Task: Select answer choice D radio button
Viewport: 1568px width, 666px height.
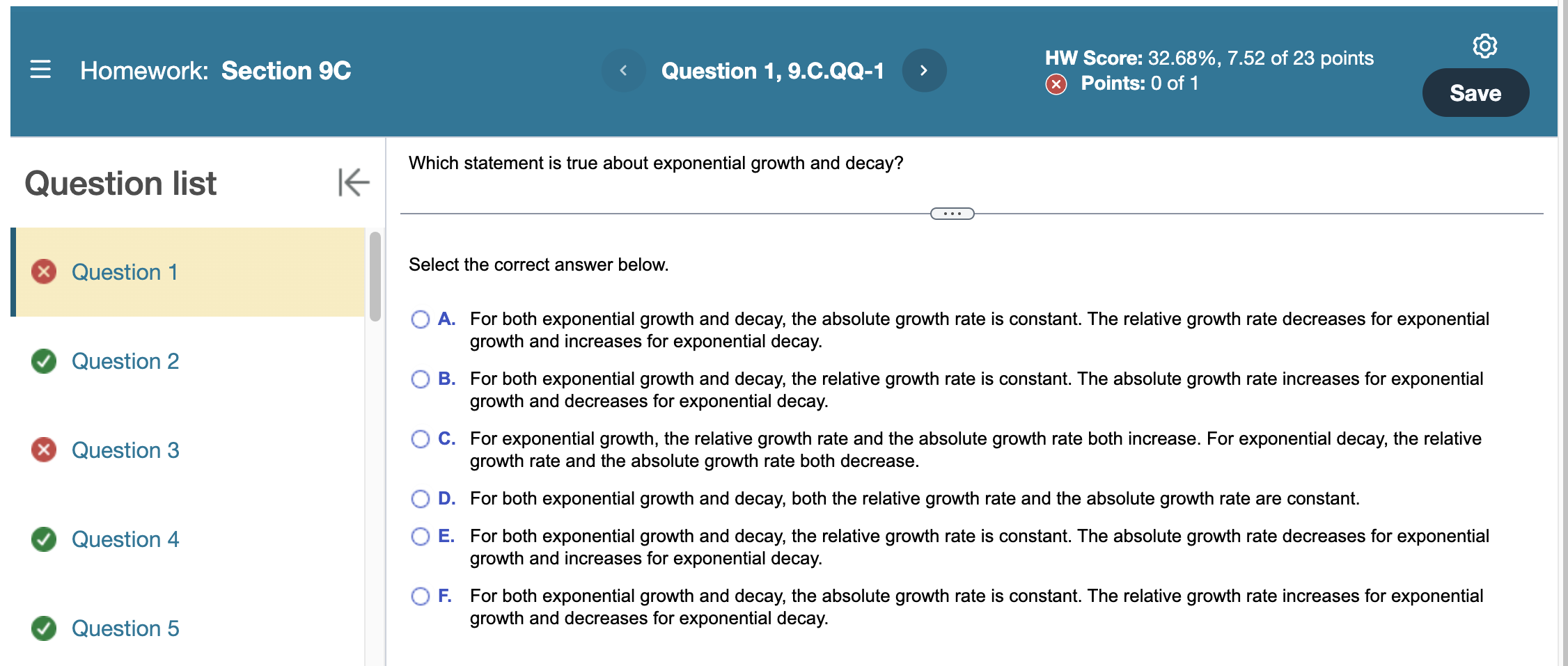Action: click(421, 498)
